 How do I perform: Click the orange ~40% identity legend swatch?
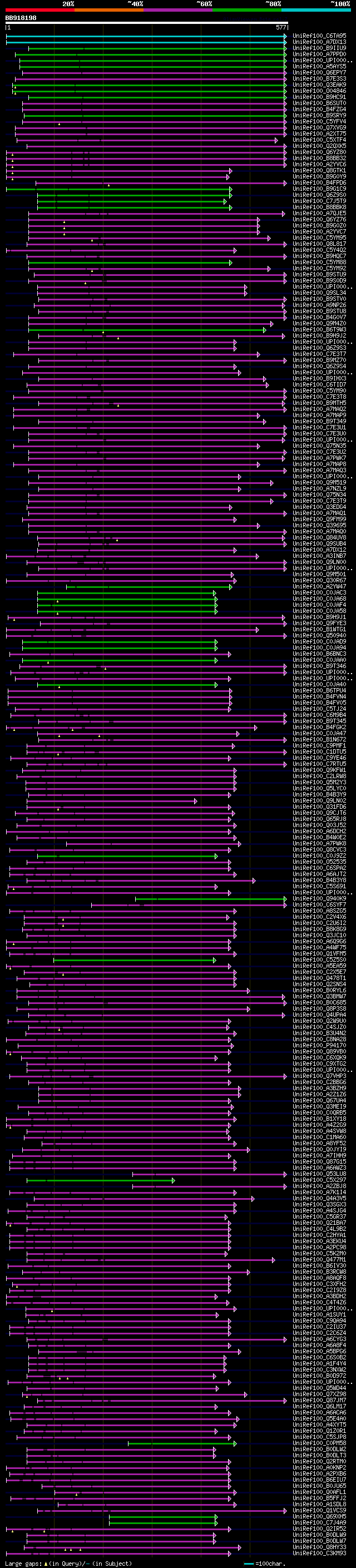click(x=109, y=10)
